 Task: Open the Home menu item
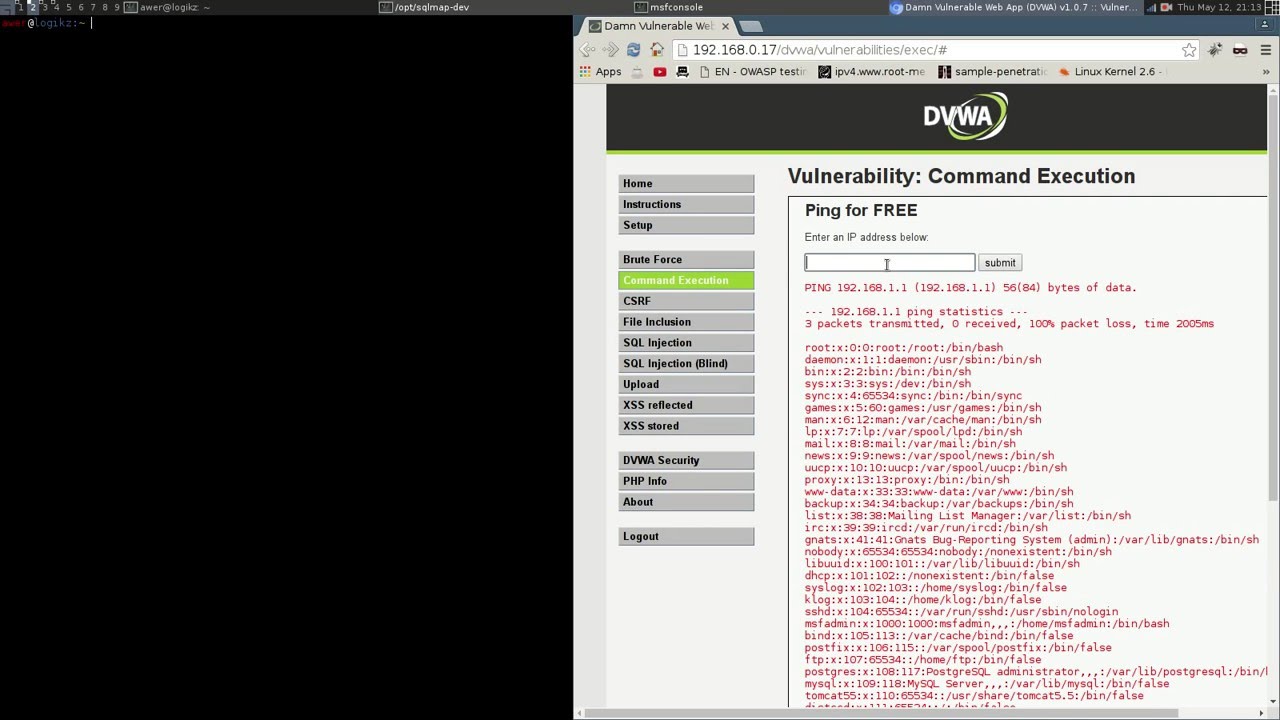coord(686,184)
